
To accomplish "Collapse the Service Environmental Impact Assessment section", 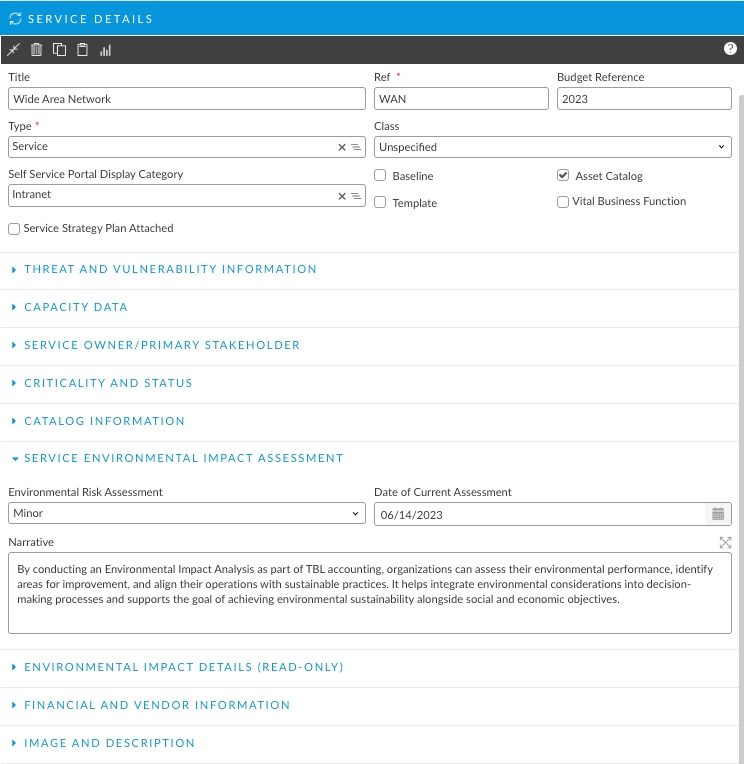I will [x=183, y=458].
